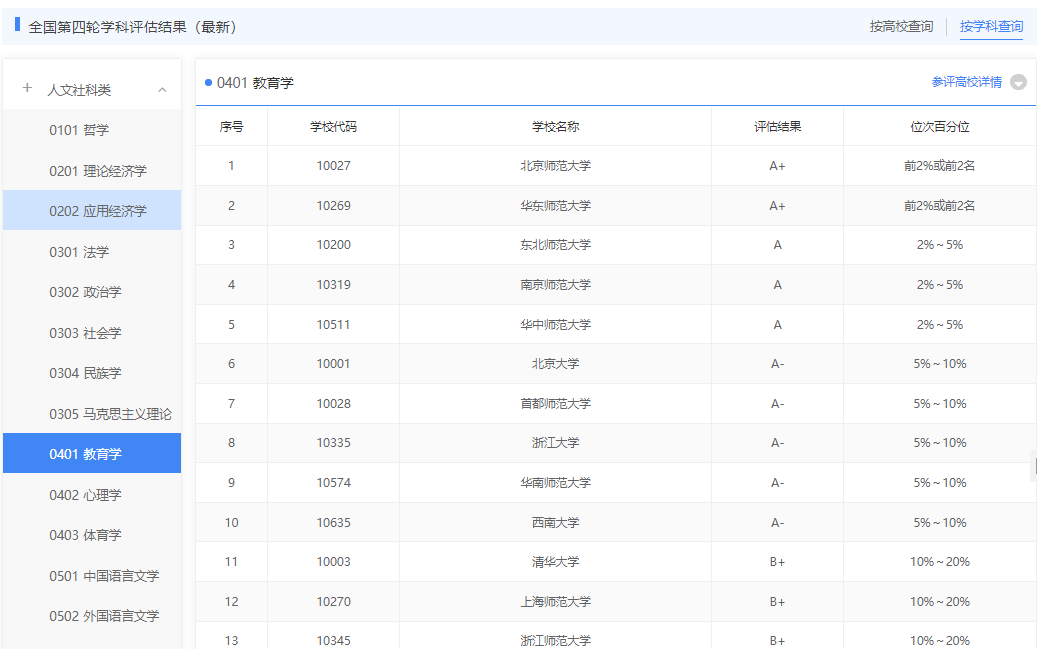Select 0202 应用经济学 subject
The height and width of the screenshot is (649, 1037).
(92, 210)
